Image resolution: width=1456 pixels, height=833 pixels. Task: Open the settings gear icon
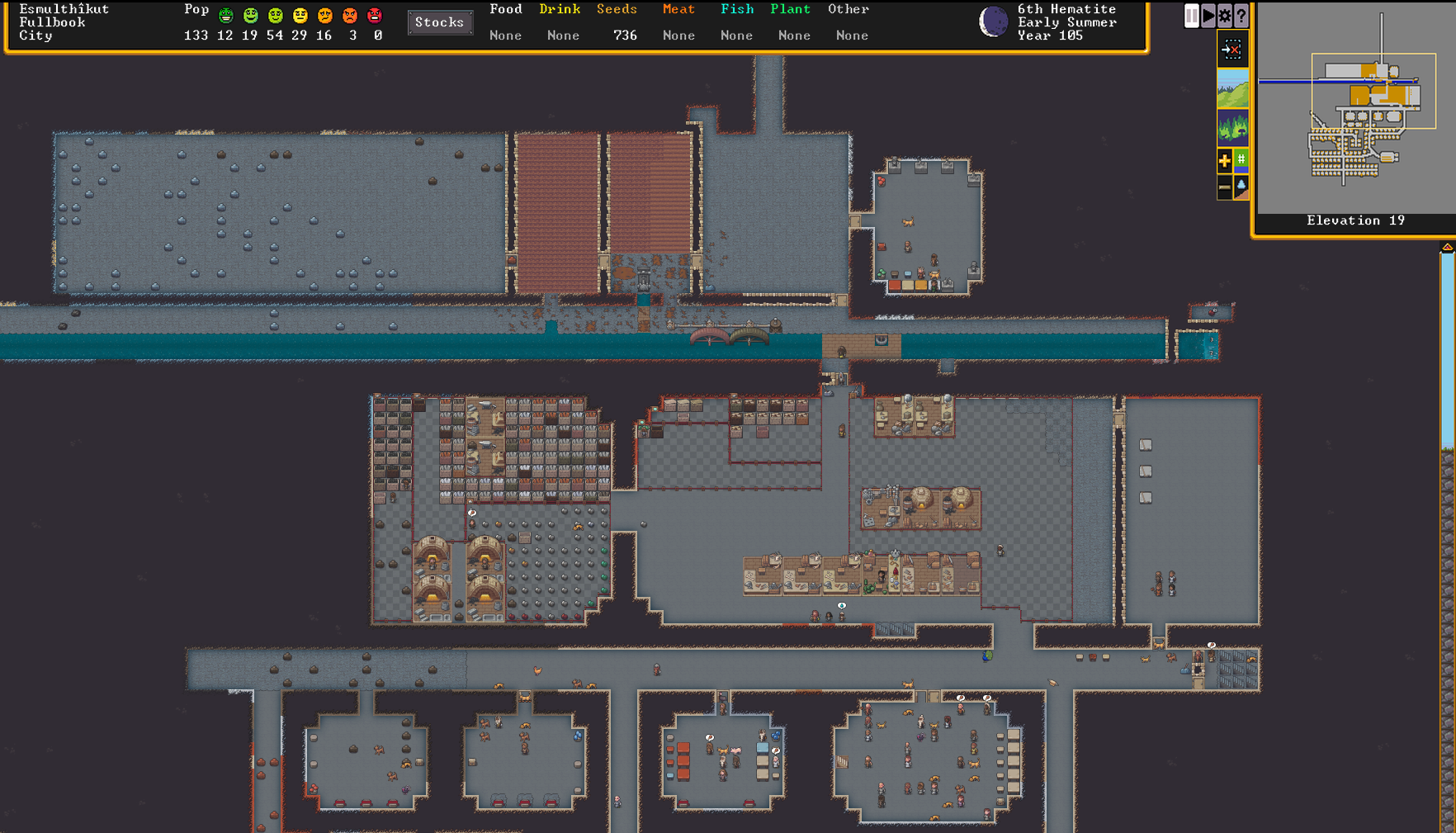coord(1225,16)
